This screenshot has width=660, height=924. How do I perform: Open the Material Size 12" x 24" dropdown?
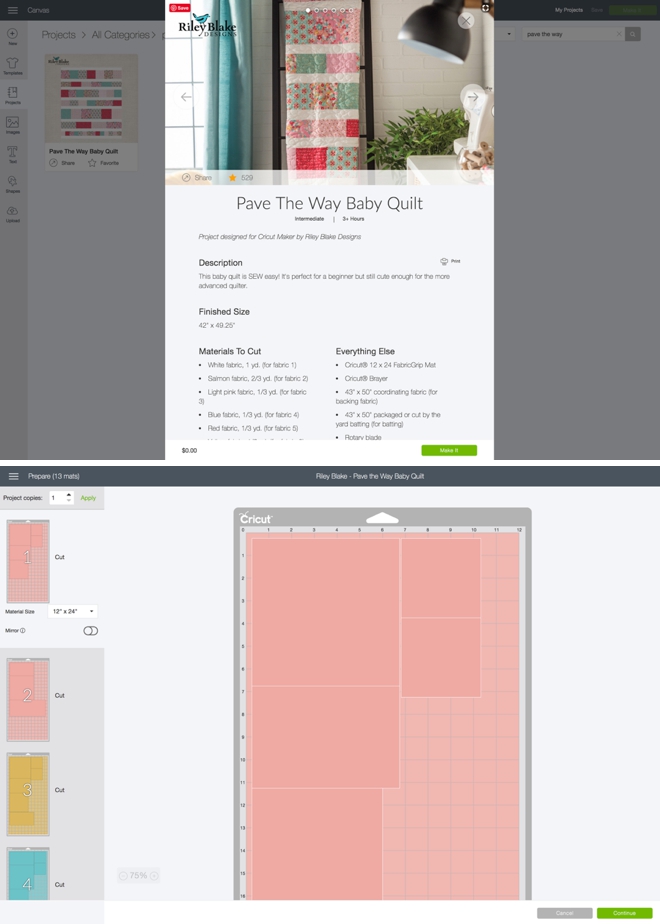72,611
